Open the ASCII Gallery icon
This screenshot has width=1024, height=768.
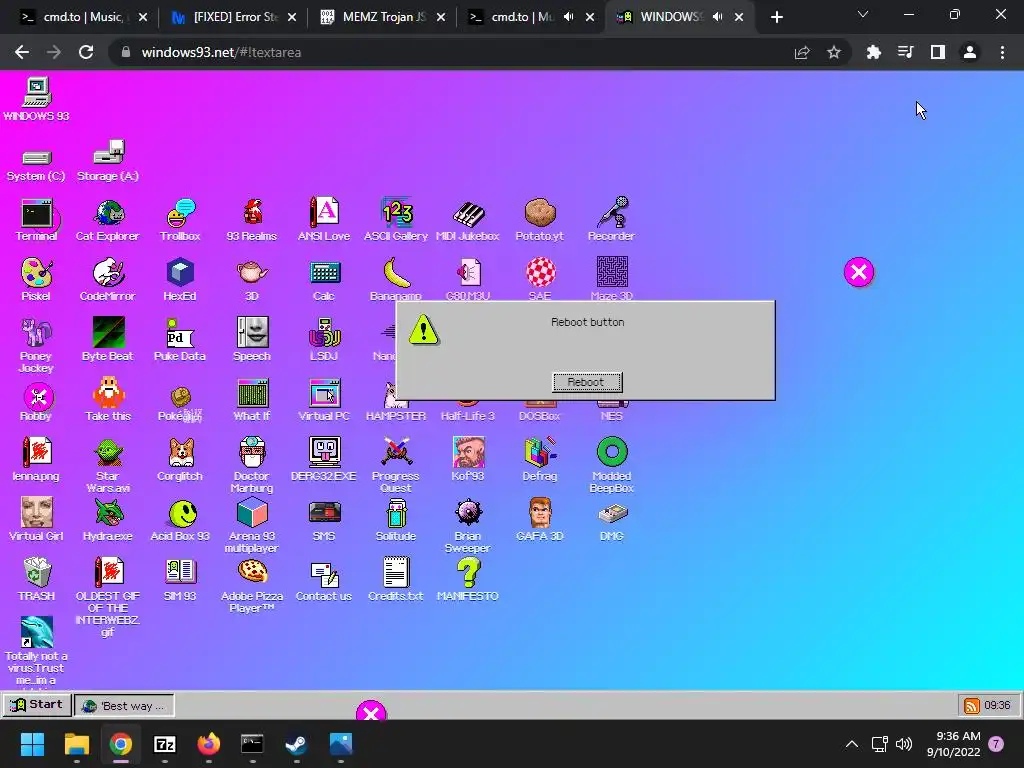(396, 213)
